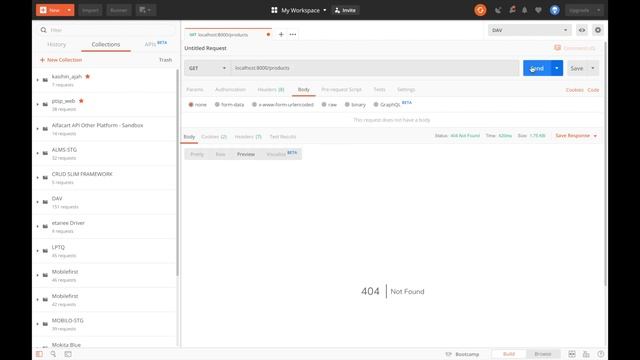Click the LPTQ collection folder icon
Viewport: 640px width, 360px height.
(45, 251)
